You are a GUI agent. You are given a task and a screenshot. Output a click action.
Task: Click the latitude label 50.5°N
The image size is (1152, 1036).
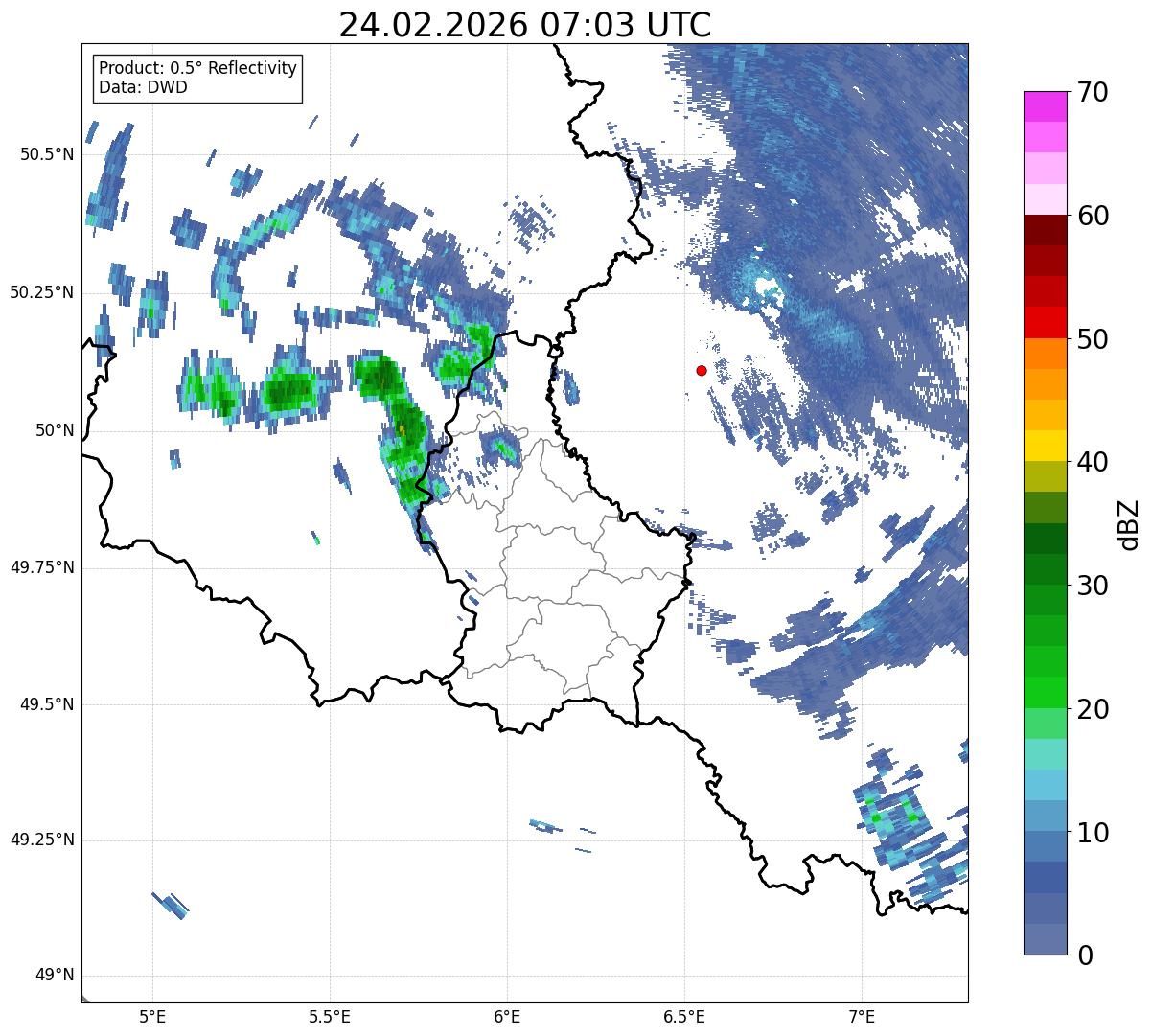pos(47,154)
